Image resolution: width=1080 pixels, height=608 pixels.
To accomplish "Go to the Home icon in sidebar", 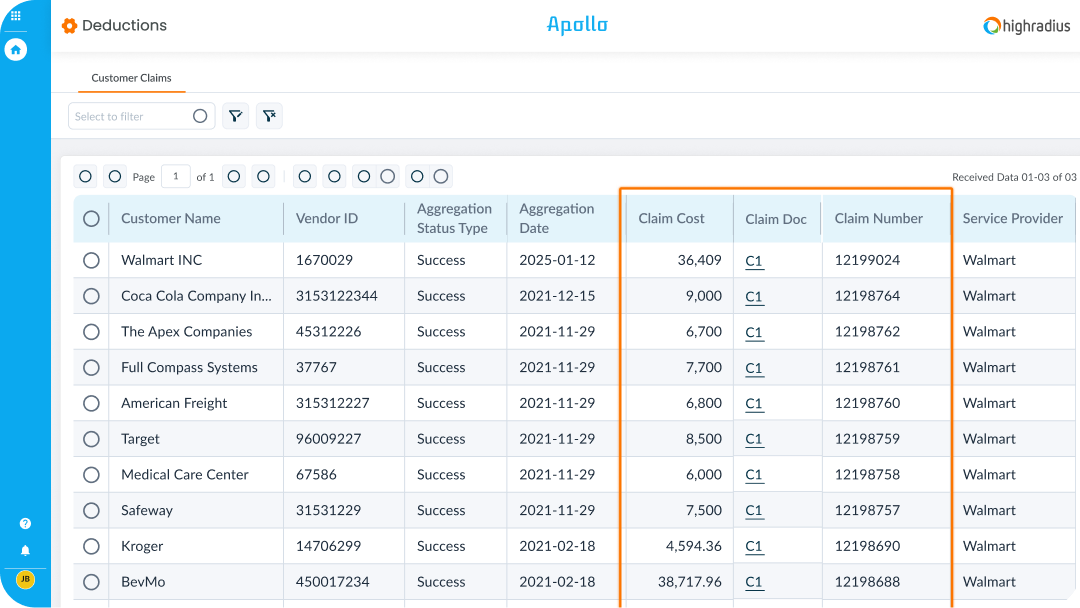I will [x=15, y=49].
